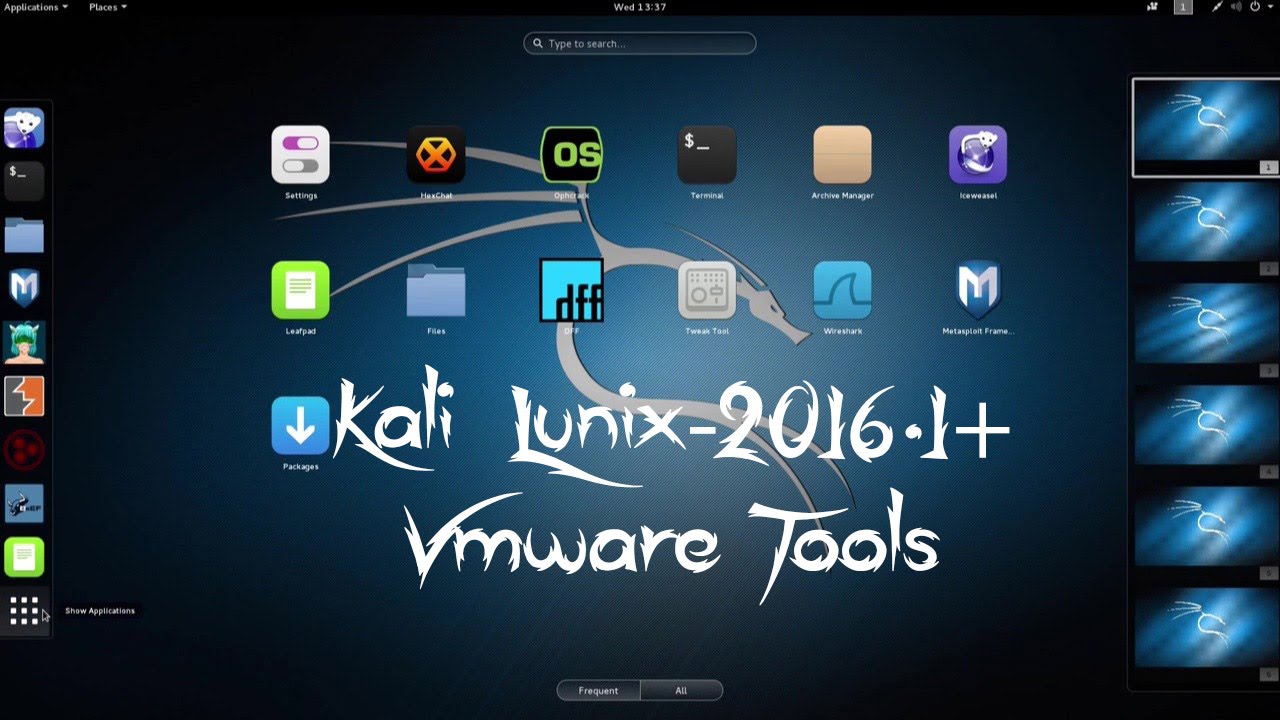This screenshot has width=1280, height=720.
Task: Open the Files folder in the dock
Action: tap(24, 235)
